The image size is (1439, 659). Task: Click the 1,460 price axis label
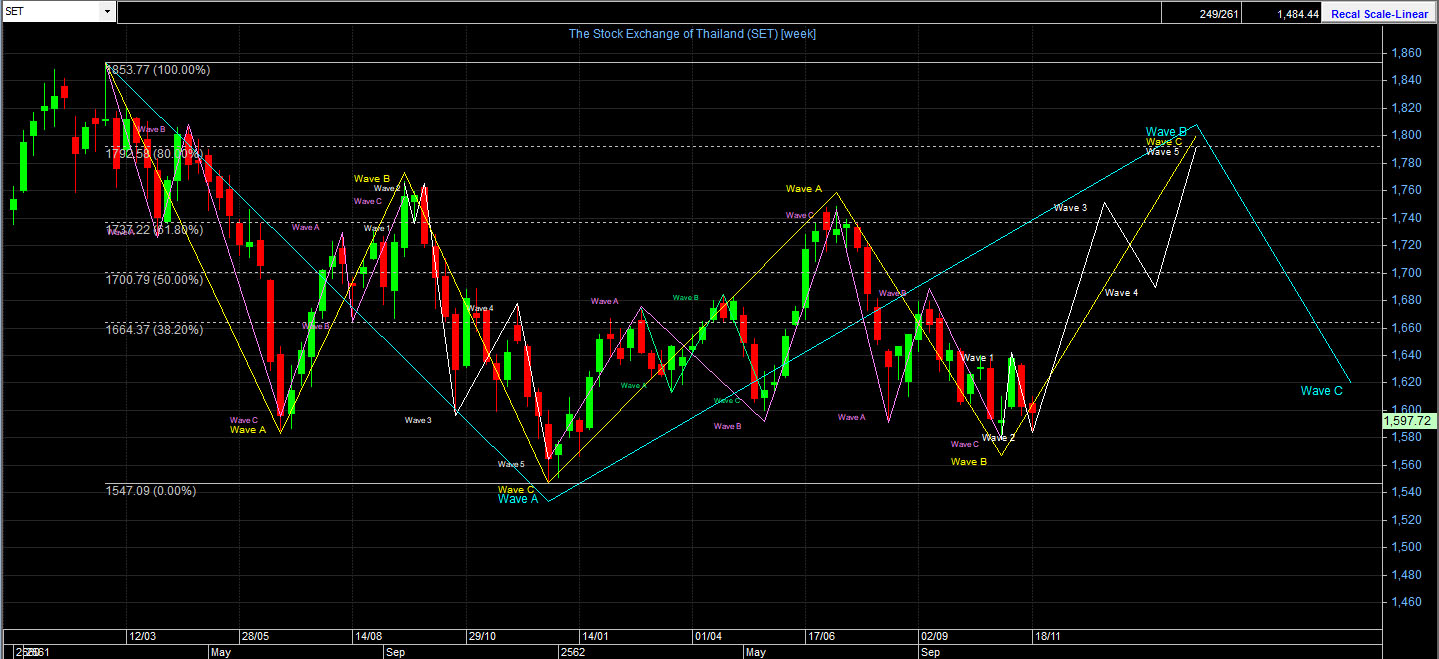[1404, 602]
